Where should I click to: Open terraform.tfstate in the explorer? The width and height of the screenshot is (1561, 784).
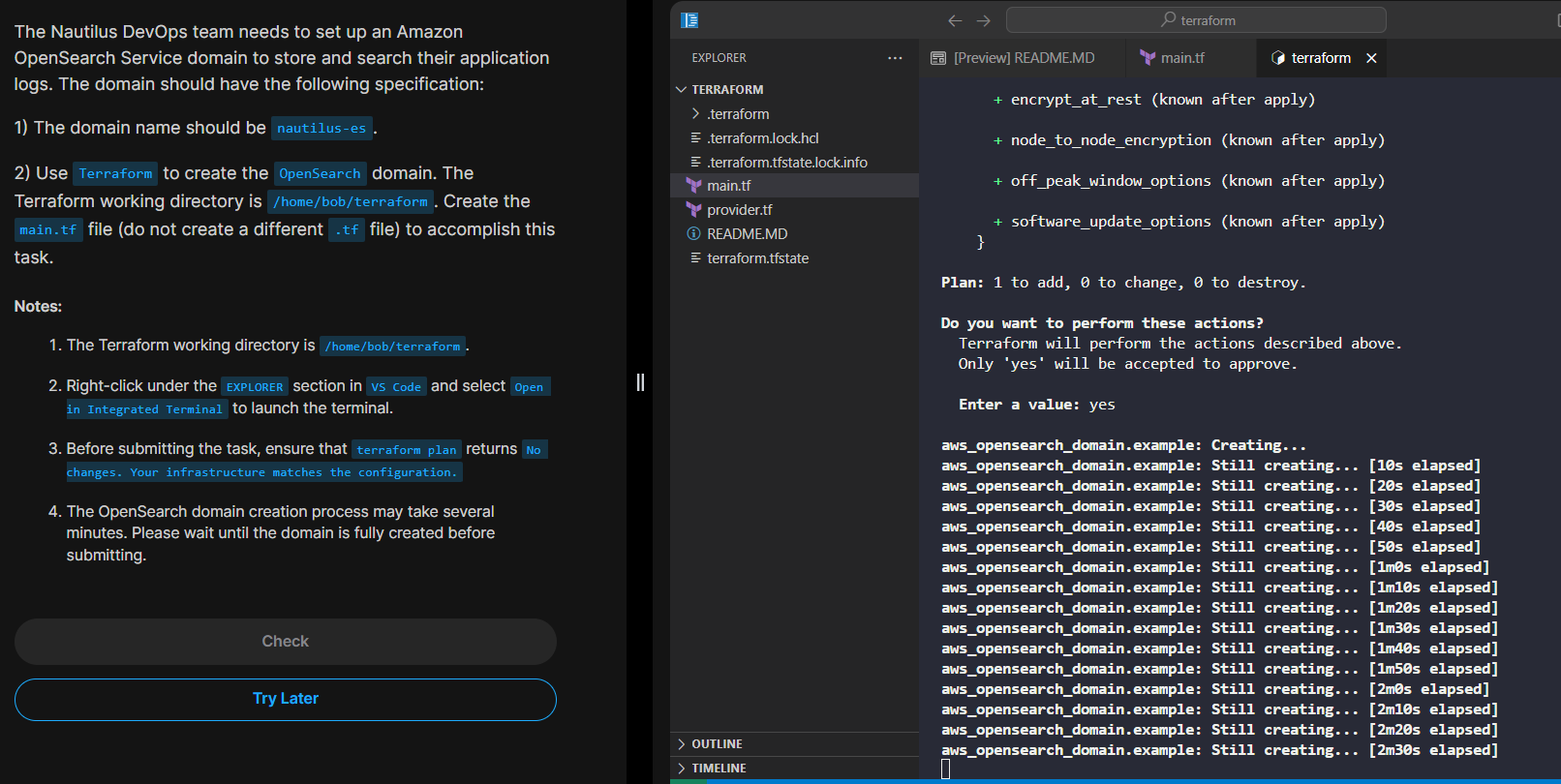(757, 258)
